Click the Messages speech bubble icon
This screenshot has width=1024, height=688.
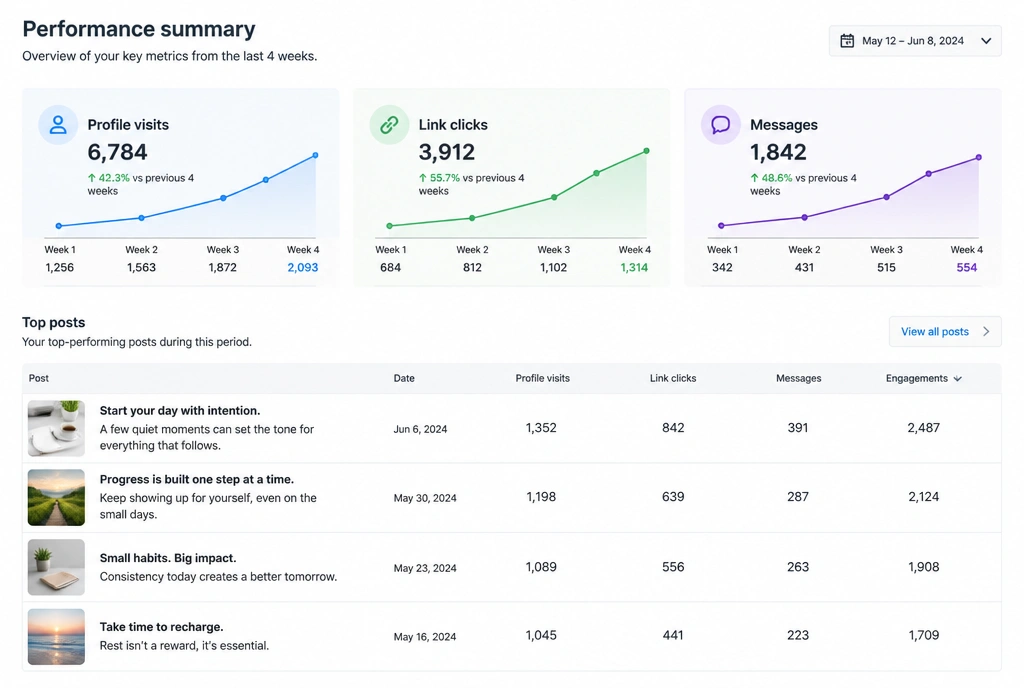click(x=720, y=125)
